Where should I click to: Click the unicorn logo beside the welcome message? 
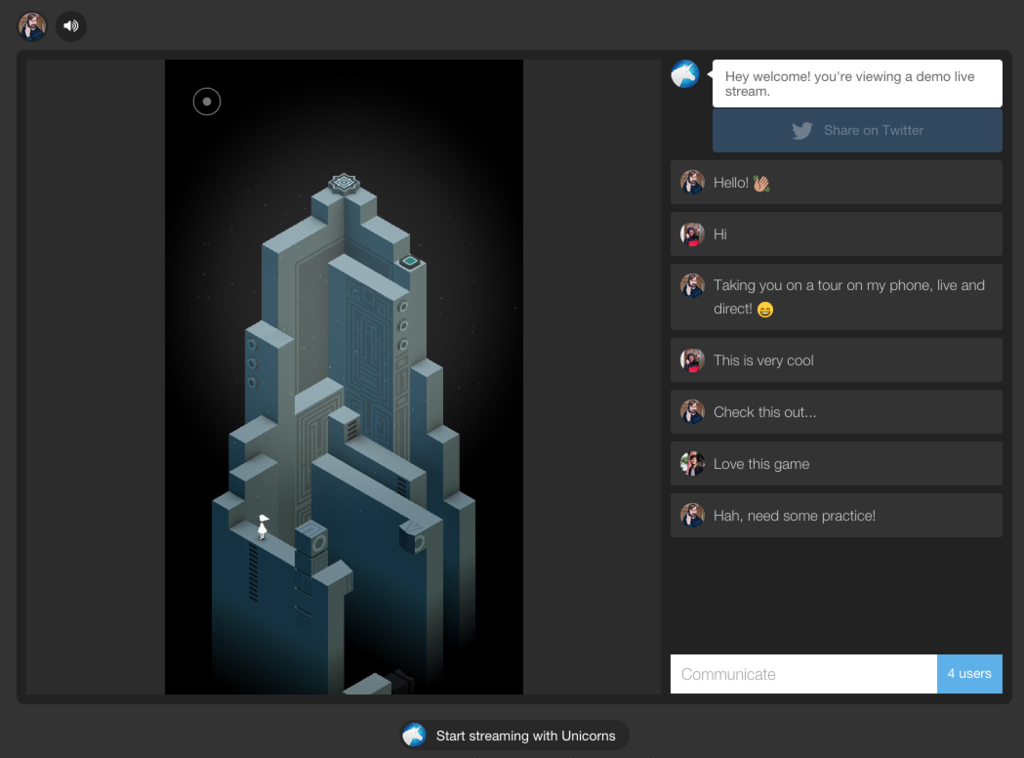(x=685, y=74)
